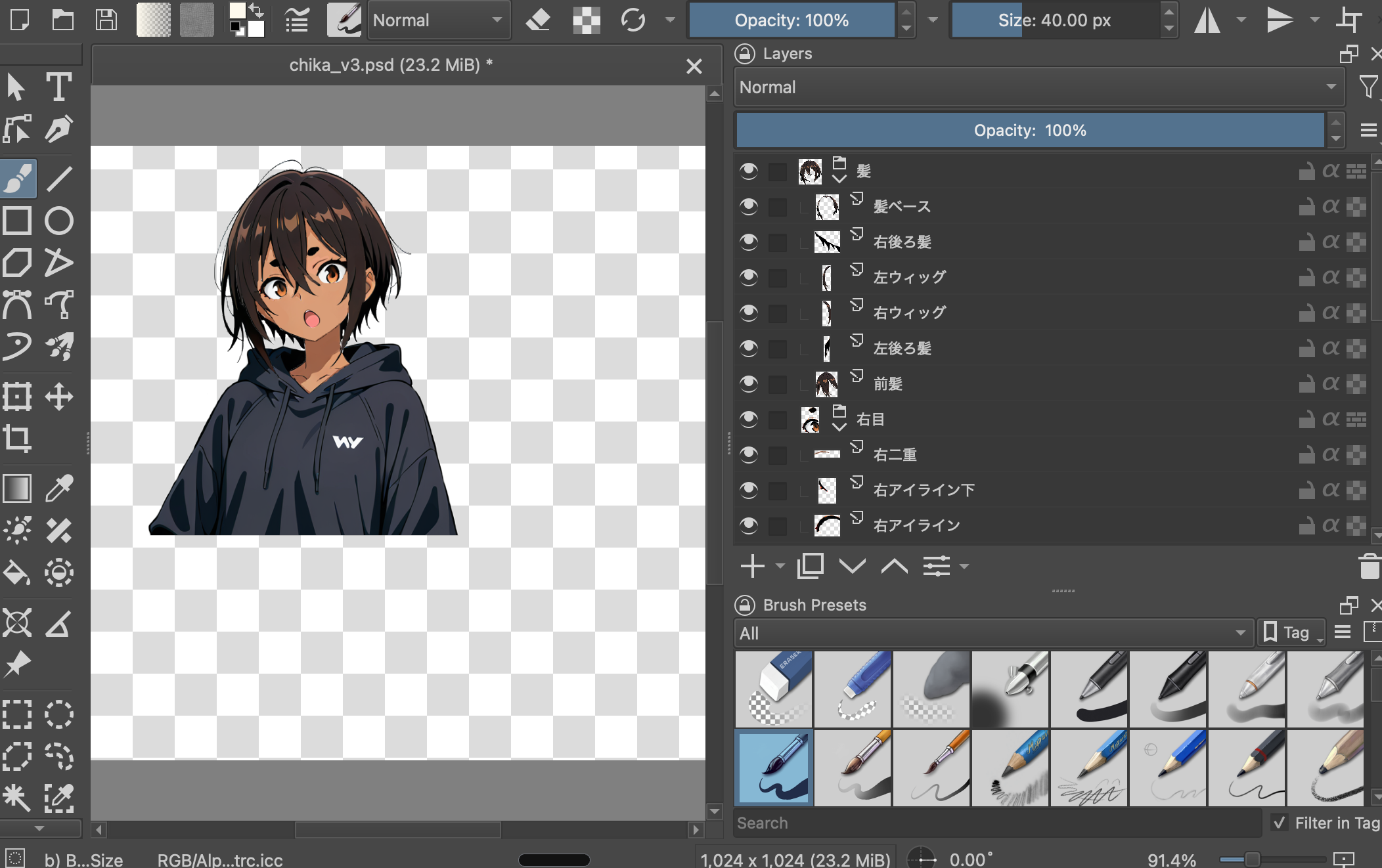Image resolution: width=1382 pixels, height=868 pixels.
Task: Select the Text tool
Action: [59, 86]
